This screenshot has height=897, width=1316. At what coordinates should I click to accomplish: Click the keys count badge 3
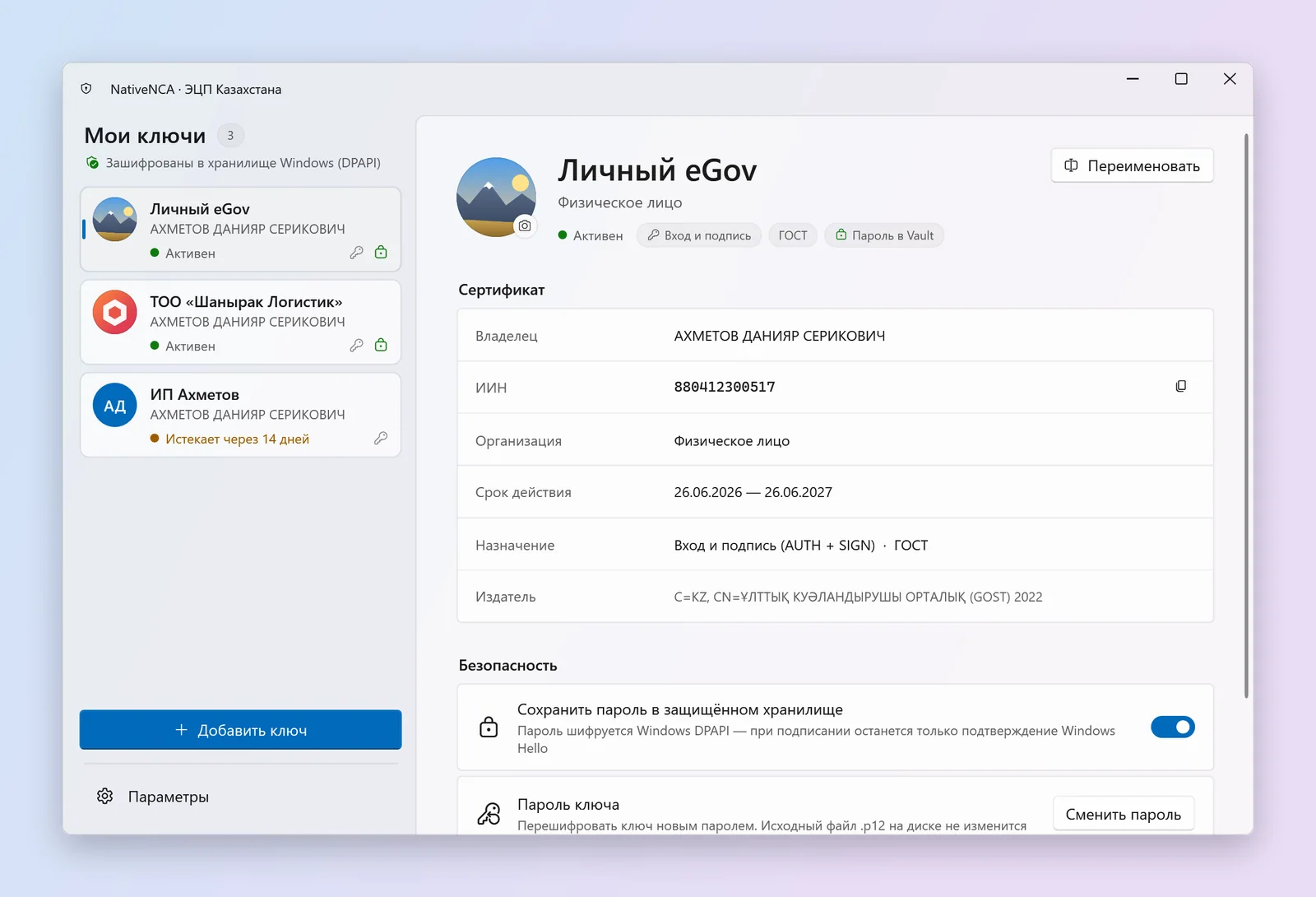point(230,136)
